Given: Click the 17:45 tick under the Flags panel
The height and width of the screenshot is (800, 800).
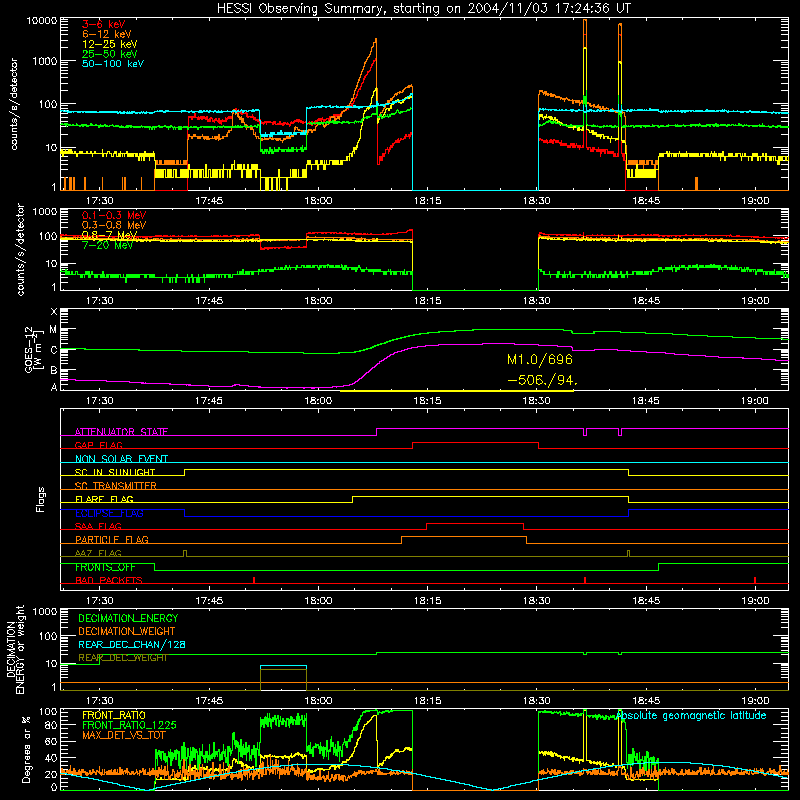Looking at the screenshot, I should pyautogui.click(x=209, y=601).
